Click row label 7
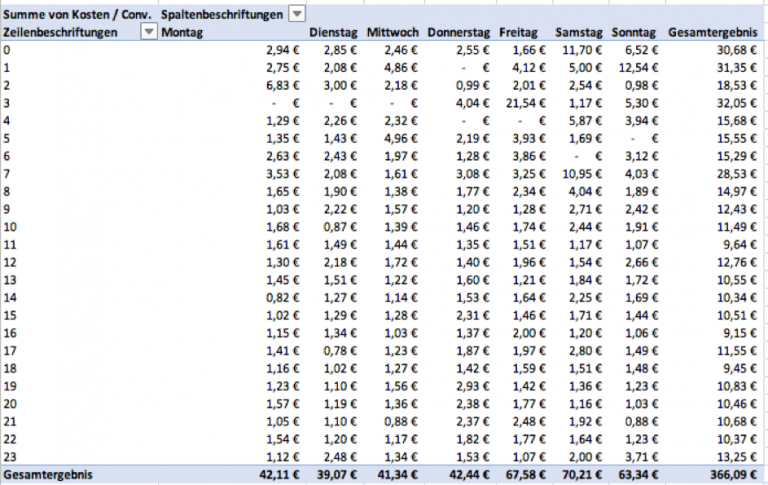 (x=6, y=174)
